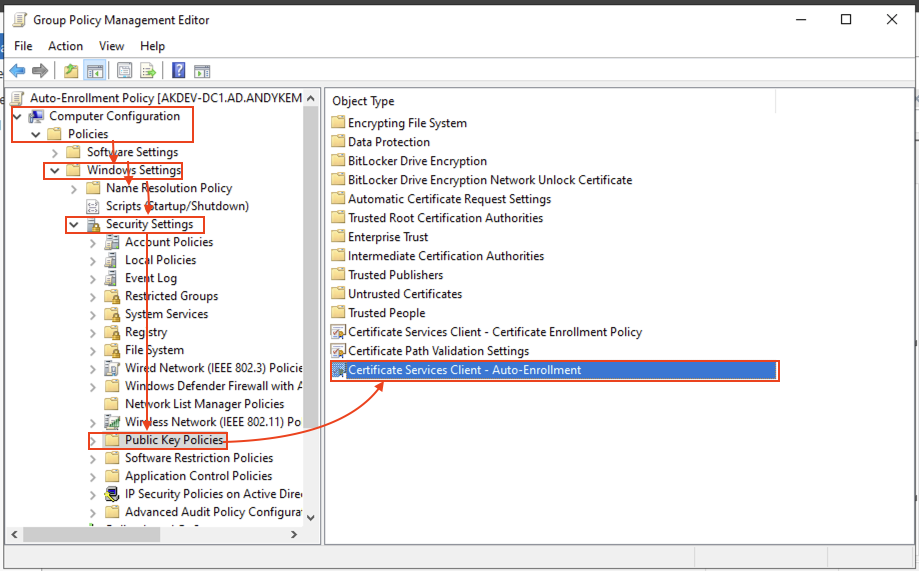This screenshot has width=919, height=571.
Task: Select Trusted Publishers folder
Action: click(396, 275)
